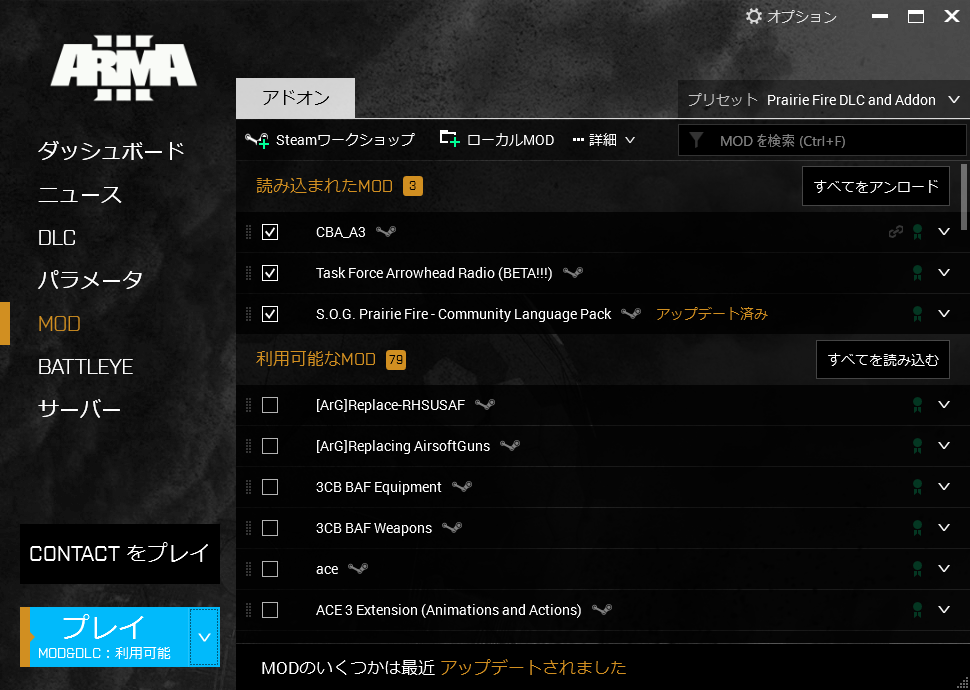Click the dependency link icon on CBA_A3 row
Viewport: 970px width, 690px height.
pos(896,232)
